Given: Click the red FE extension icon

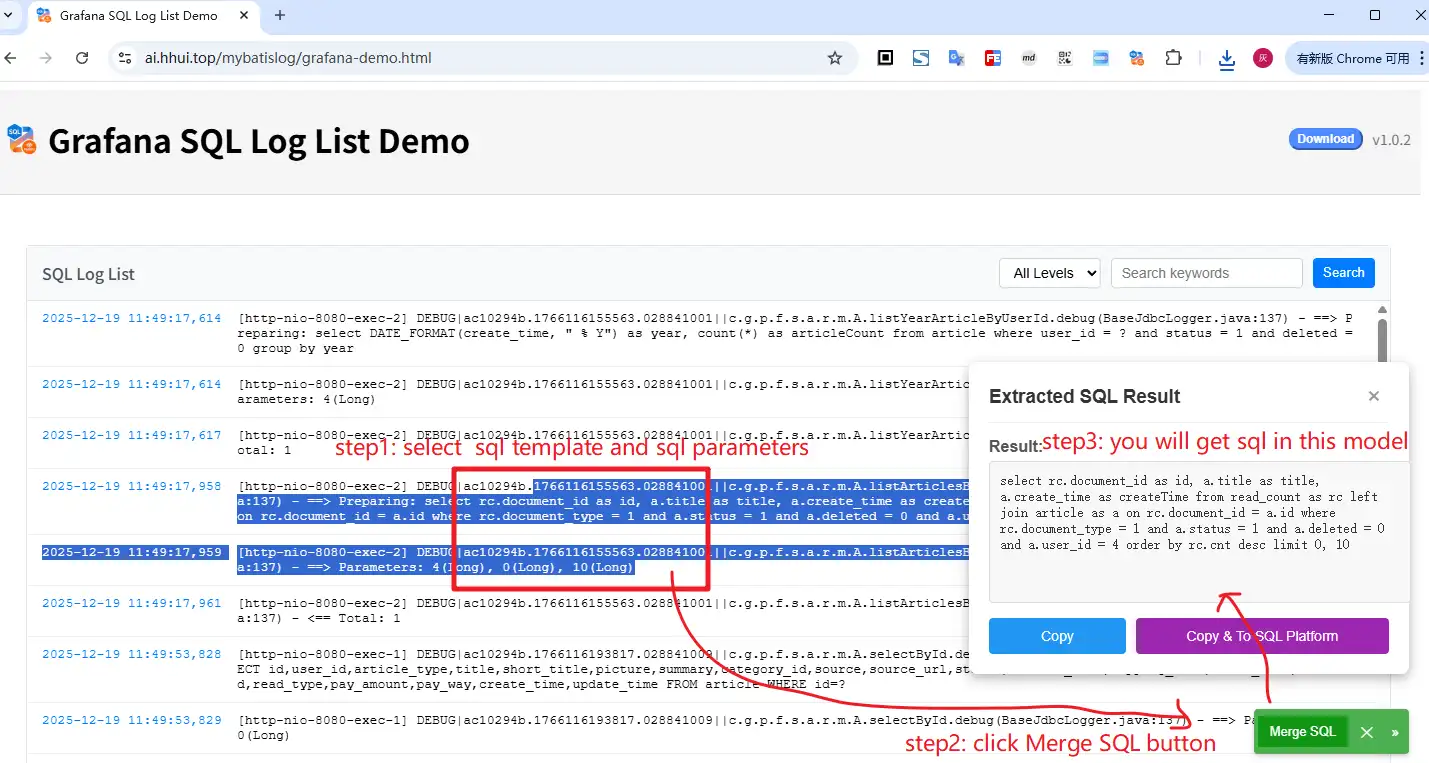Looking at the screenshot, I should pos(992,58).
